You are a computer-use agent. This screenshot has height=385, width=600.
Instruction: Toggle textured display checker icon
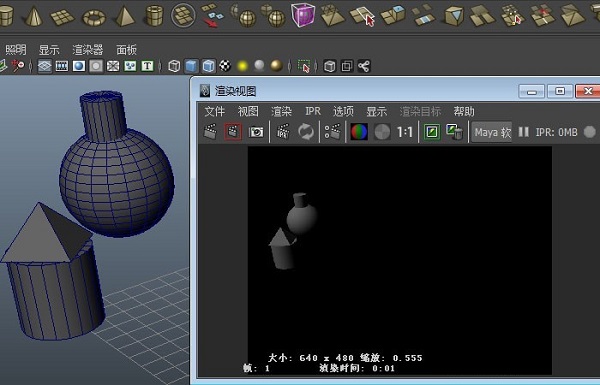coord(225,66)
